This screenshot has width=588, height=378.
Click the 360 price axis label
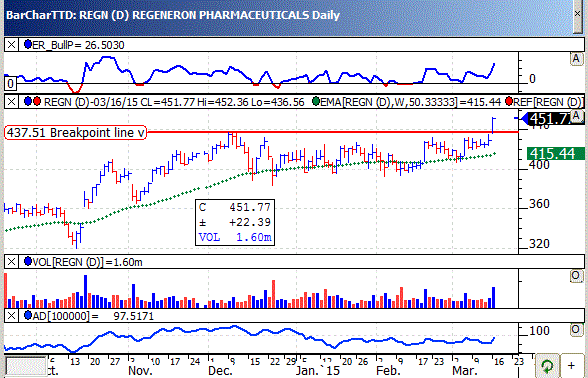click(x=539, y=204)
